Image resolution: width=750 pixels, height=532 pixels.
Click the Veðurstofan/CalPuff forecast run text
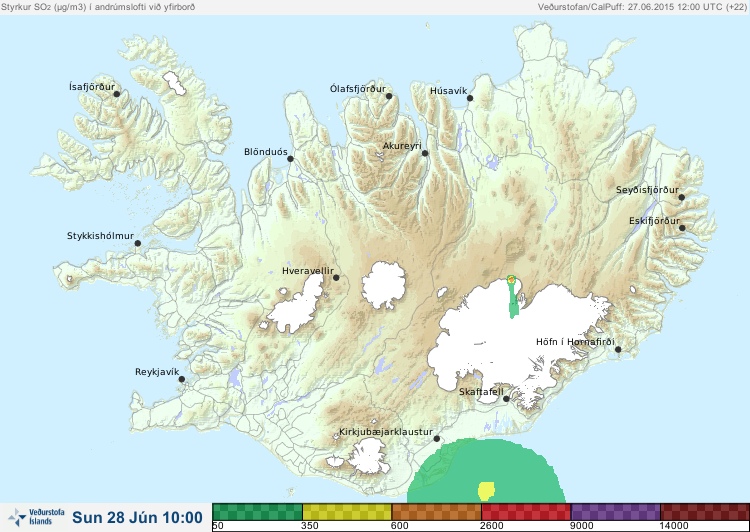(x=641, y=7)
